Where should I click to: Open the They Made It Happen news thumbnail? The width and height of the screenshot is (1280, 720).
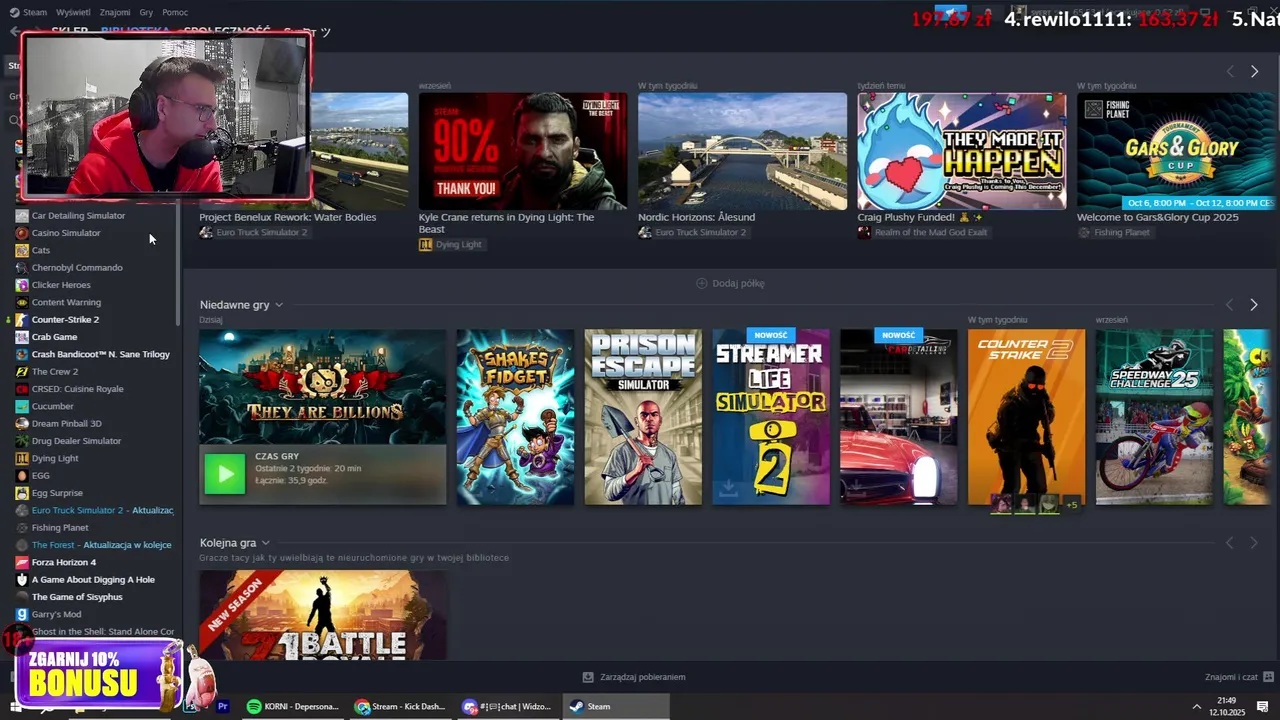tap(961, 151)
